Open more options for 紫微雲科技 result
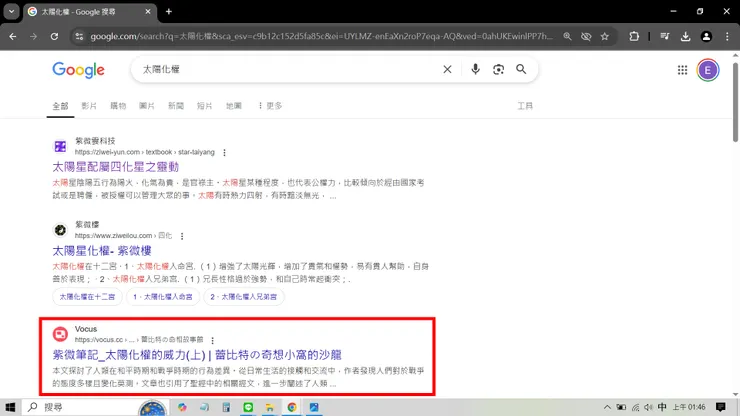The width and height of the screenshot is (740, 416). pos(224,153)
